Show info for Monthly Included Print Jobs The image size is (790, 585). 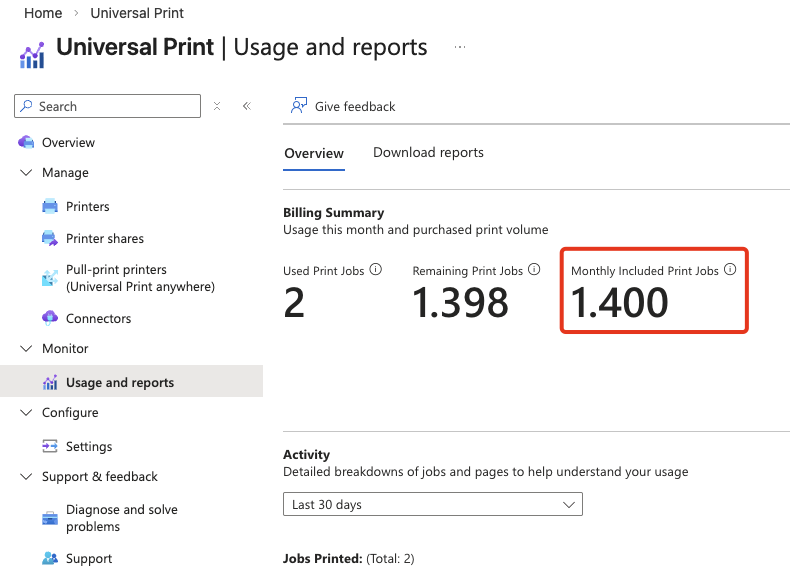pyautogui.click(x=730, y=270)
